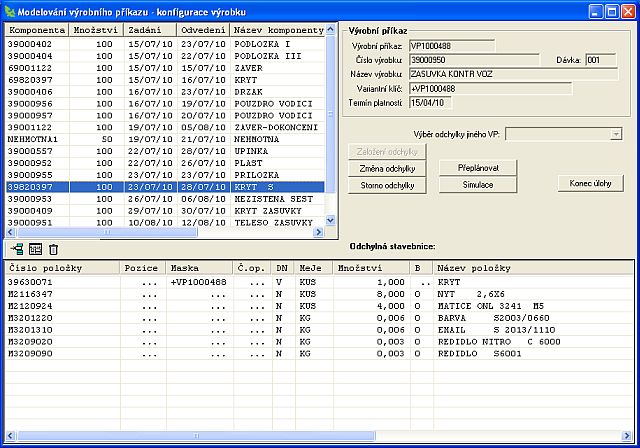Viewport: 640px width, 448px height.
Task: Click the Konec úlohy button
Action: pyautogui.click(x=590, y=183)
